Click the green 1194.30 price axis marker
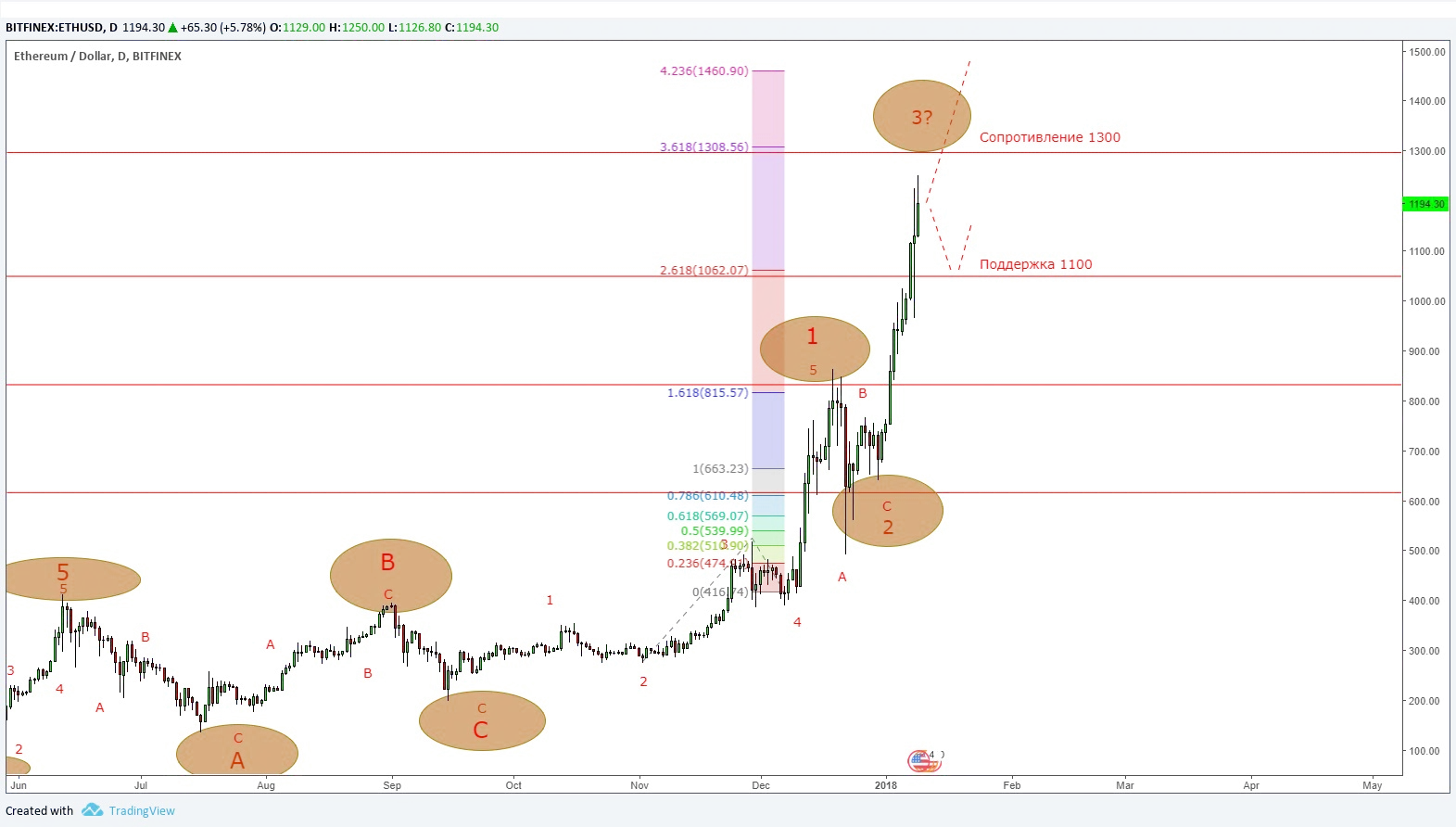This screenshot has width=1456, height=827. 1424,204
